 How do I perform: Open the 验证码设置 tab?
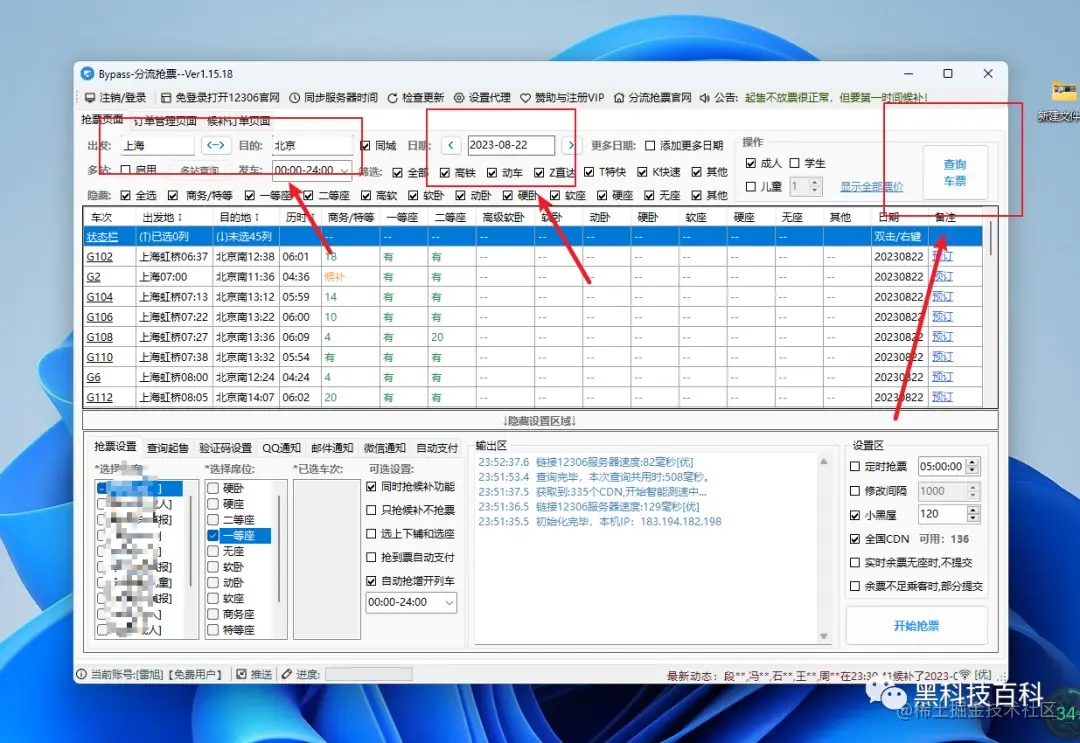(225, 448)
